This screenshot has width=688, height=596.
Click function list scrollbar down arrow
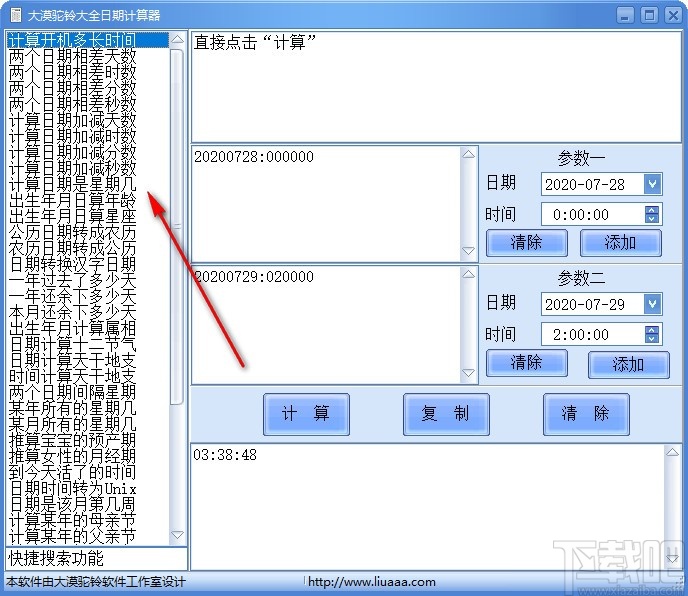[177, 535]
